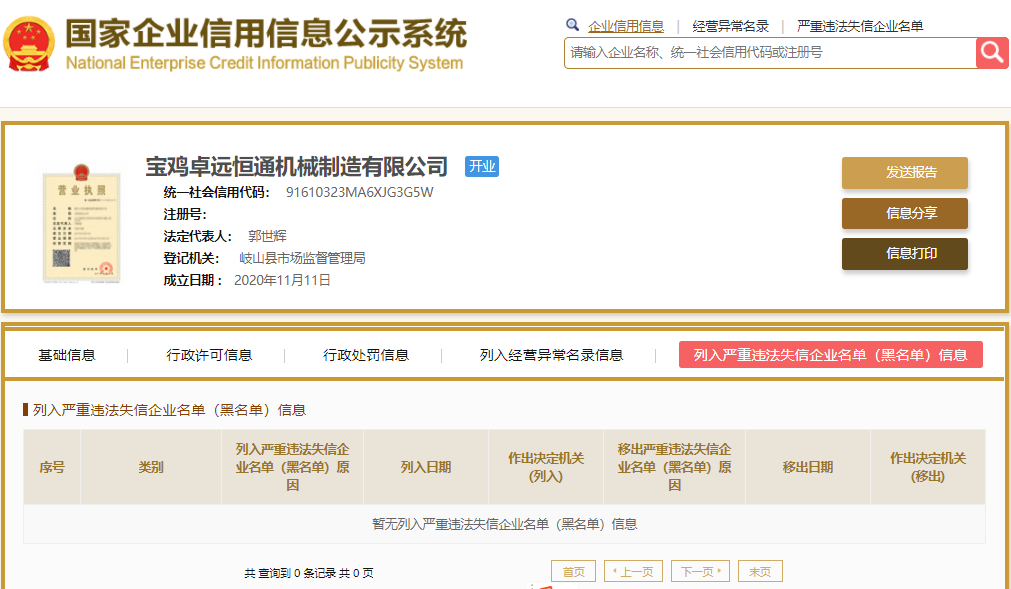
Task: Click the 暂无列入严重违法失信企业名单 empty message
Action: (x=504, y=525)
